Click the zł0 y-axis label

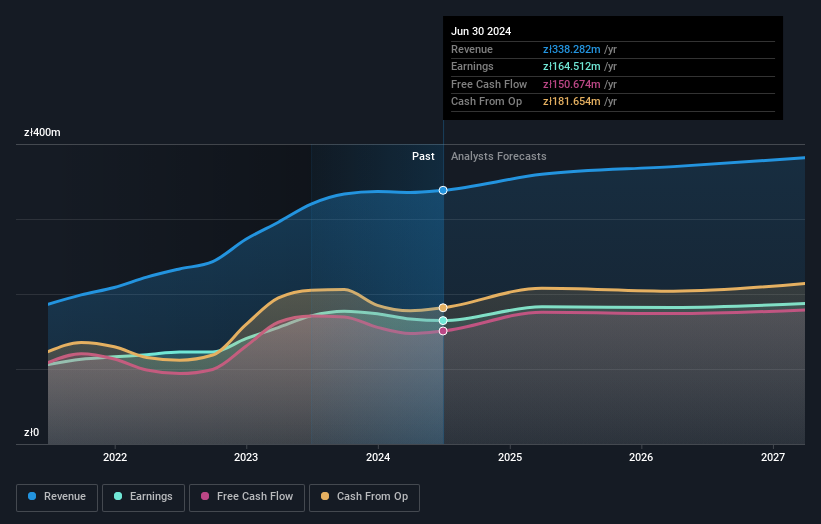(x=31, y=432)
